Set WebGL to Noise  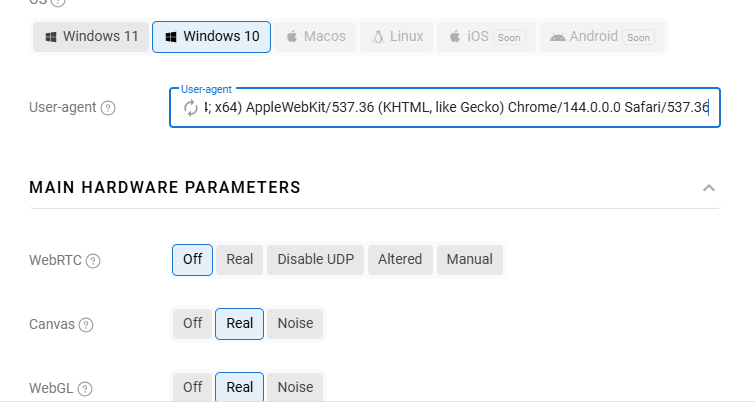coord(295,388)
